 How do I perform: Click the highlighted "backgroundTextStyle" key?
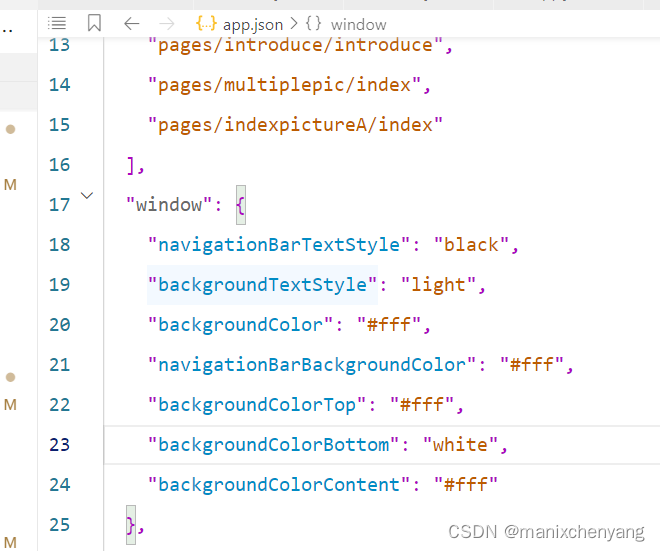pos(262,285)
